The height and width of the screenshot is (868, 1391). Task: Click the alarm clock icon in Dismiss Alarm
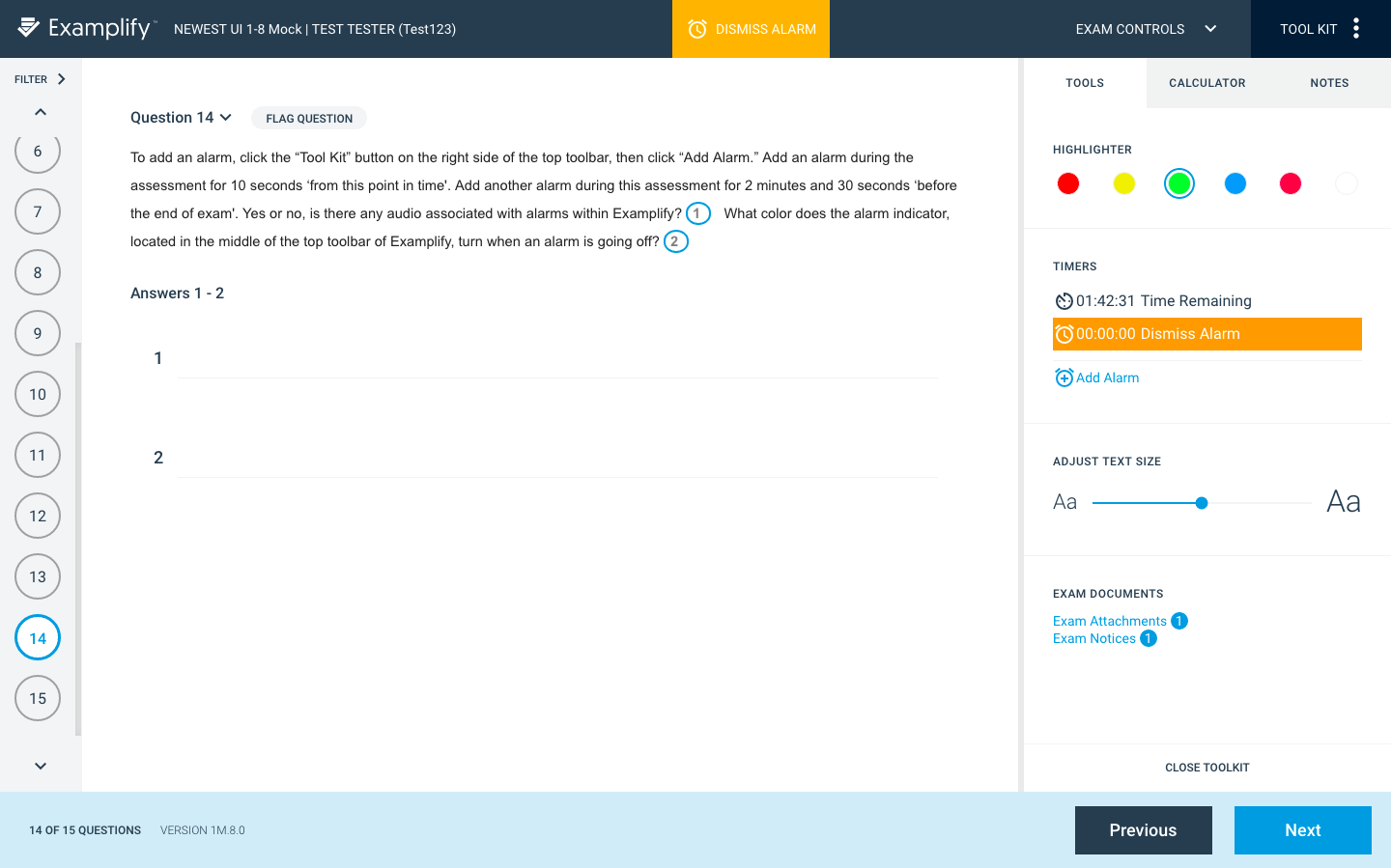tap(697, 29)
